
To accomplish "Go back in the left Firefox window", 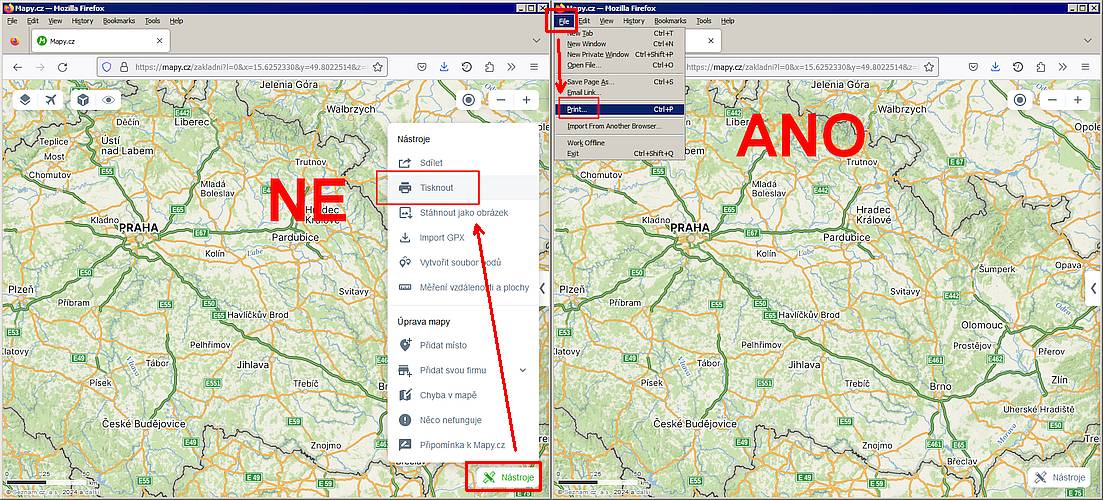I will tap(18, 67).
